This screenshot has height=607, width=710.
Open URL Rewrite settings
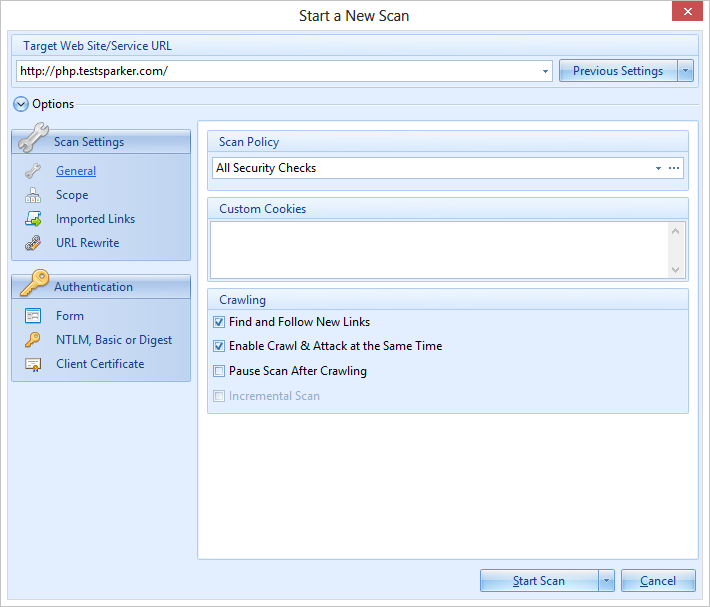pyautogui.click(x=87, y=243)
